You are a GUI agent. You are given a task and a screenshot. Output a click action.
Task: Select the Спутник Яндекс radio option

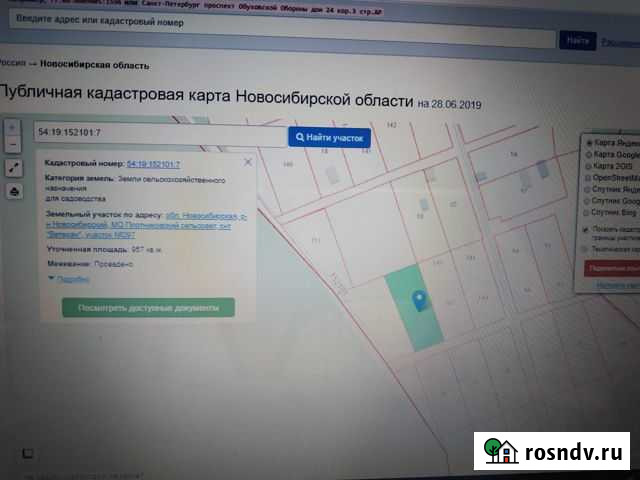pos(587,189)
